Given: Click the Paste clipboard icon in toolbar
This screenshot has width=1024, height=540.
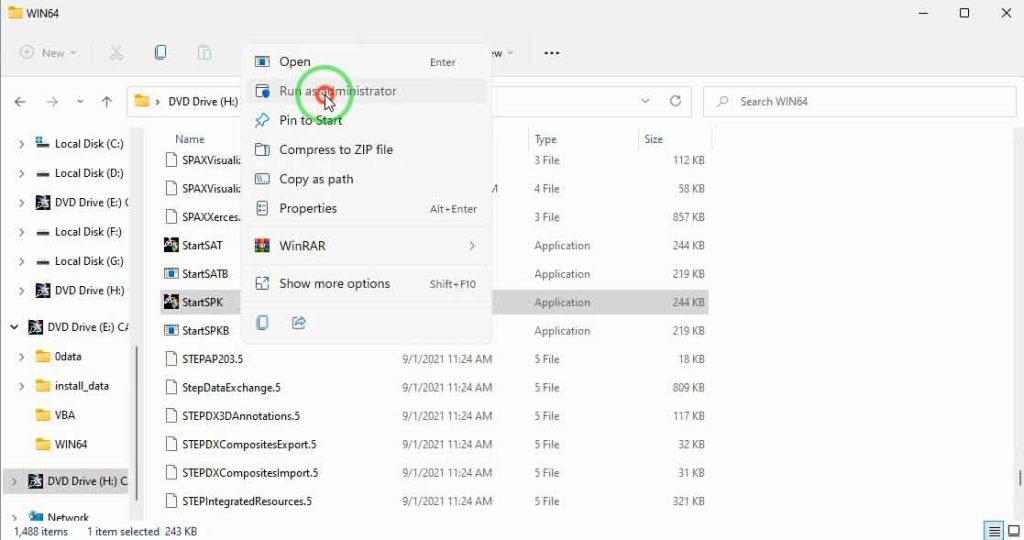Looking at the screenshot, I should click(x=204, y=53).
